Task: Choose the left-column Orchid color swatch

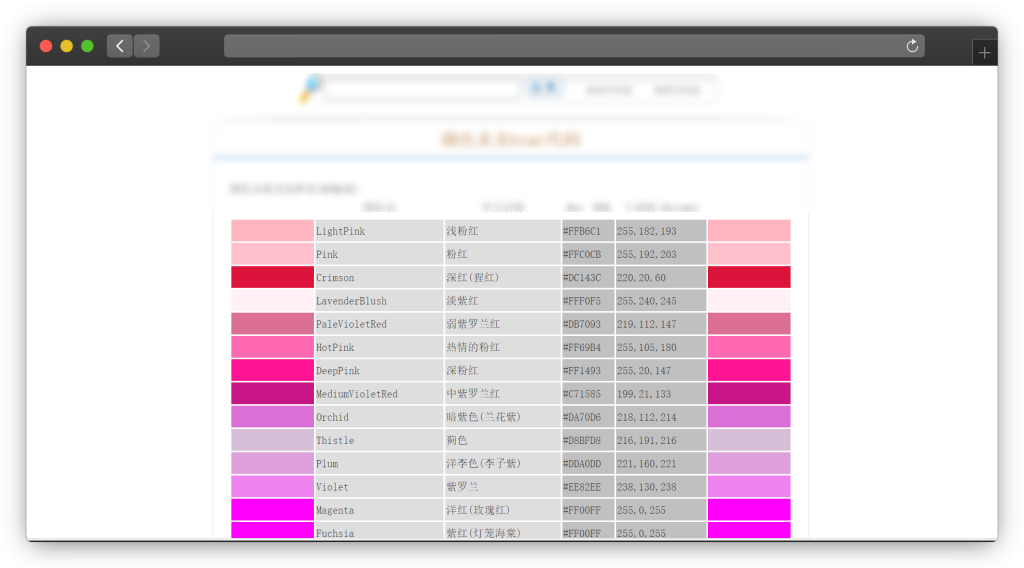Action: [x=272, y=417]
